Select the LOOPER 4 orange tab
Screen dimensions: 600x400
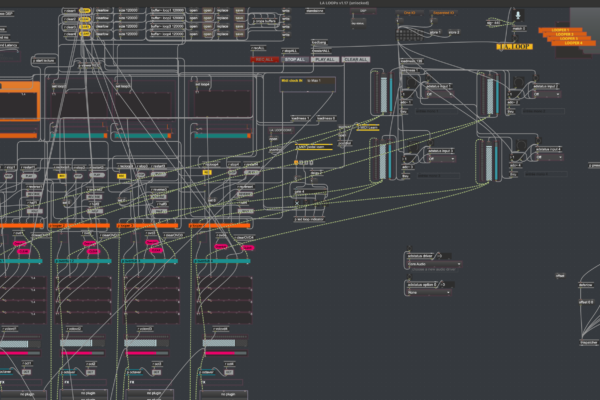[573, 44]
